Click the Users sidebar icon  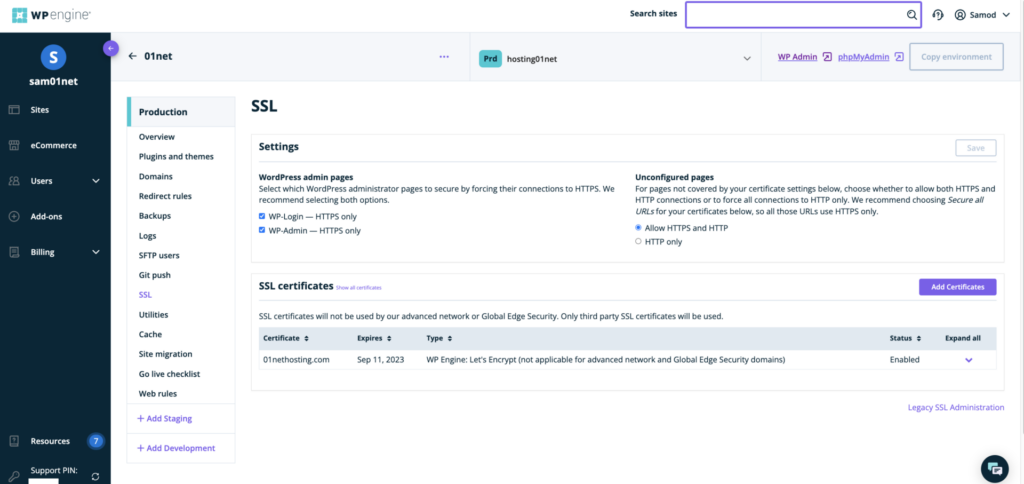14,181
